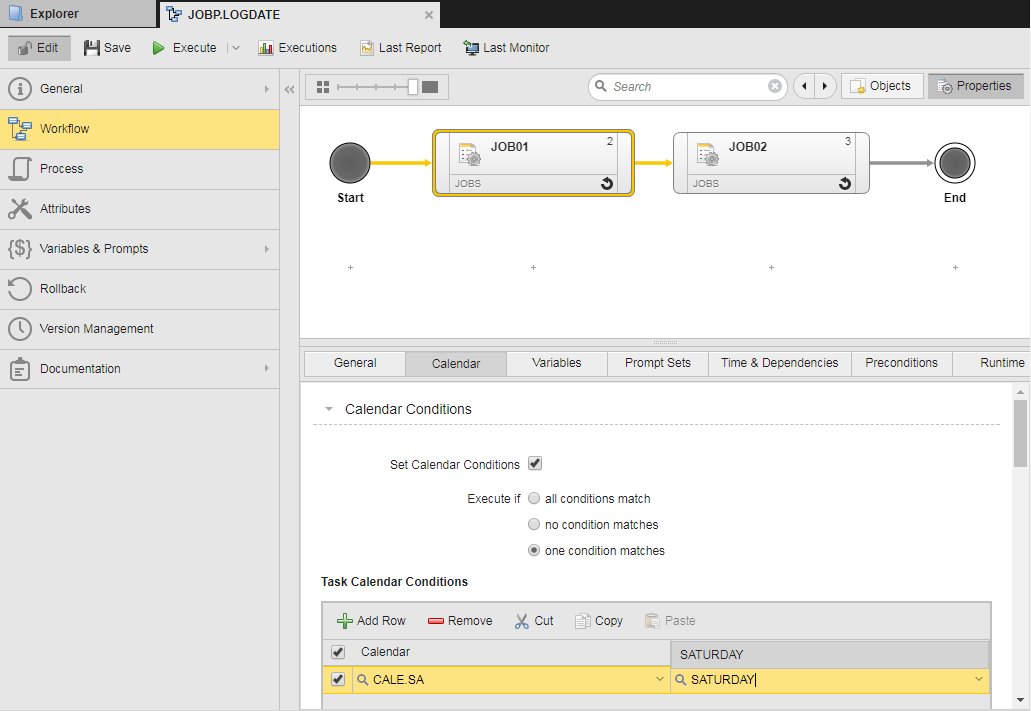The height and width of the screenshot is (711, 1031).
Task: Open Time & Dependencies tab
Action: click(x=779, y=363)
